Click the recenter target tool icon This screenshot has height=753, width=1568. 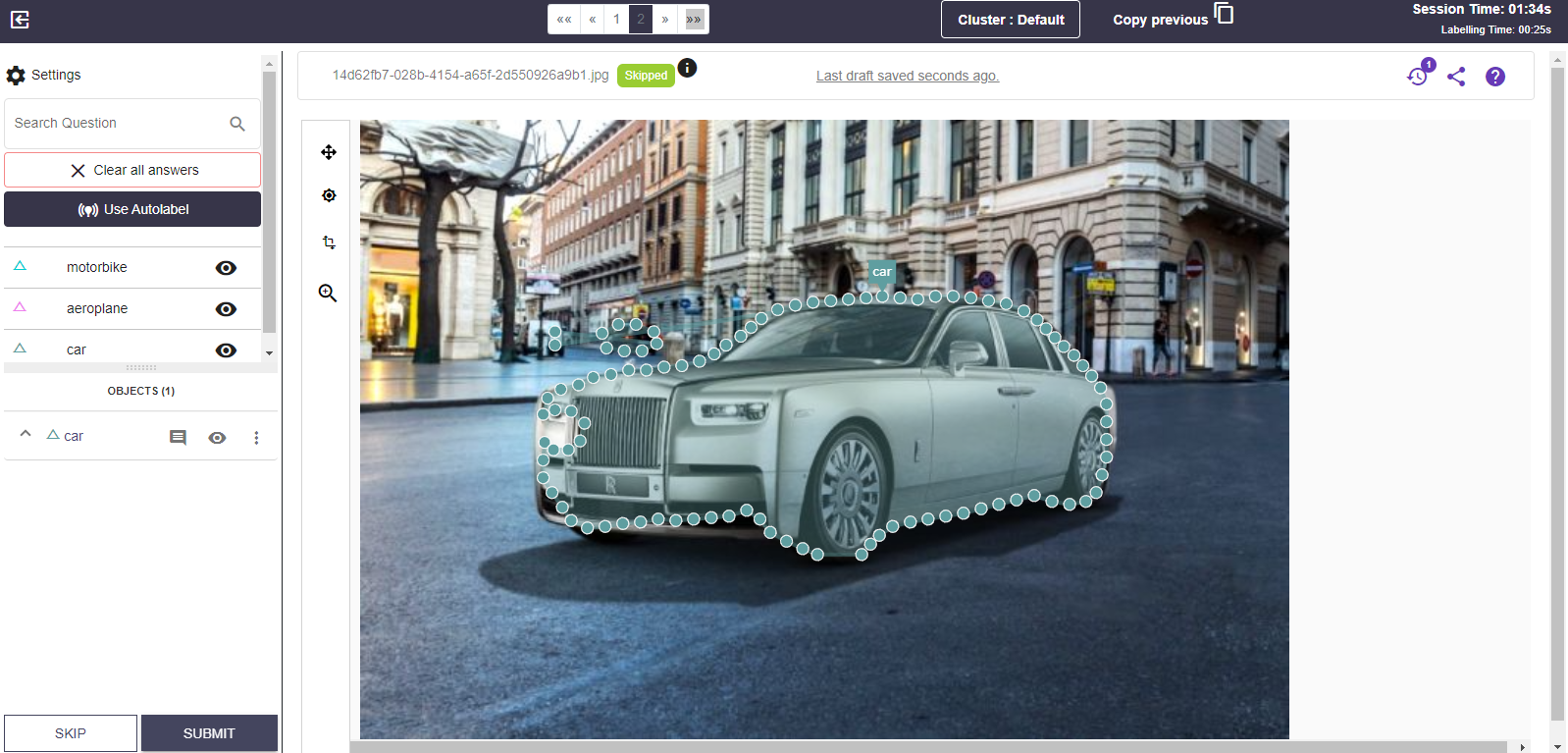click(x=329, y=195)
